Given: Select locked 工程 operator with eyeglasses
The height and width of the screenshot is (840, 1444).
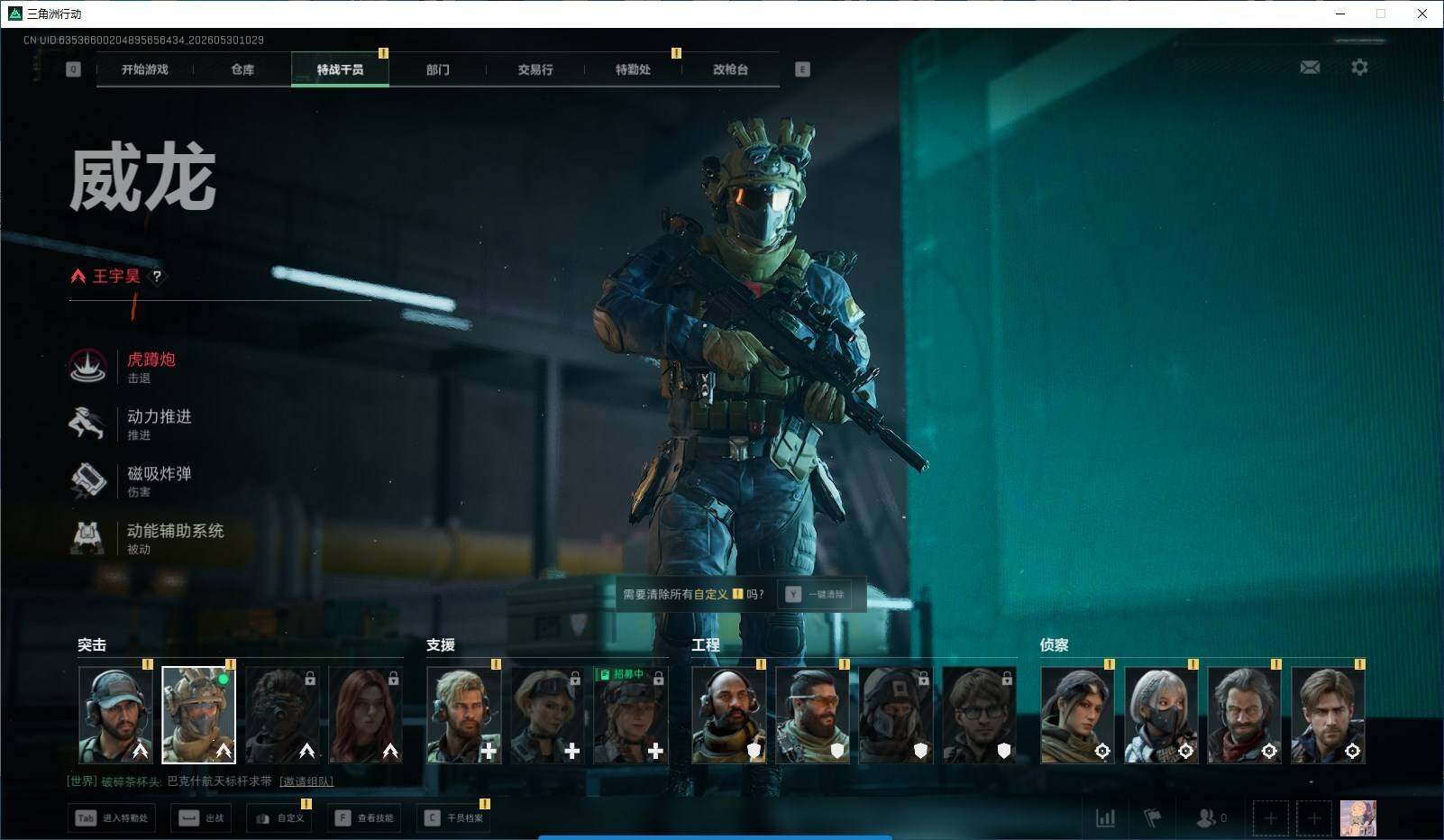Looking at the screenshot, I should 979,716.
